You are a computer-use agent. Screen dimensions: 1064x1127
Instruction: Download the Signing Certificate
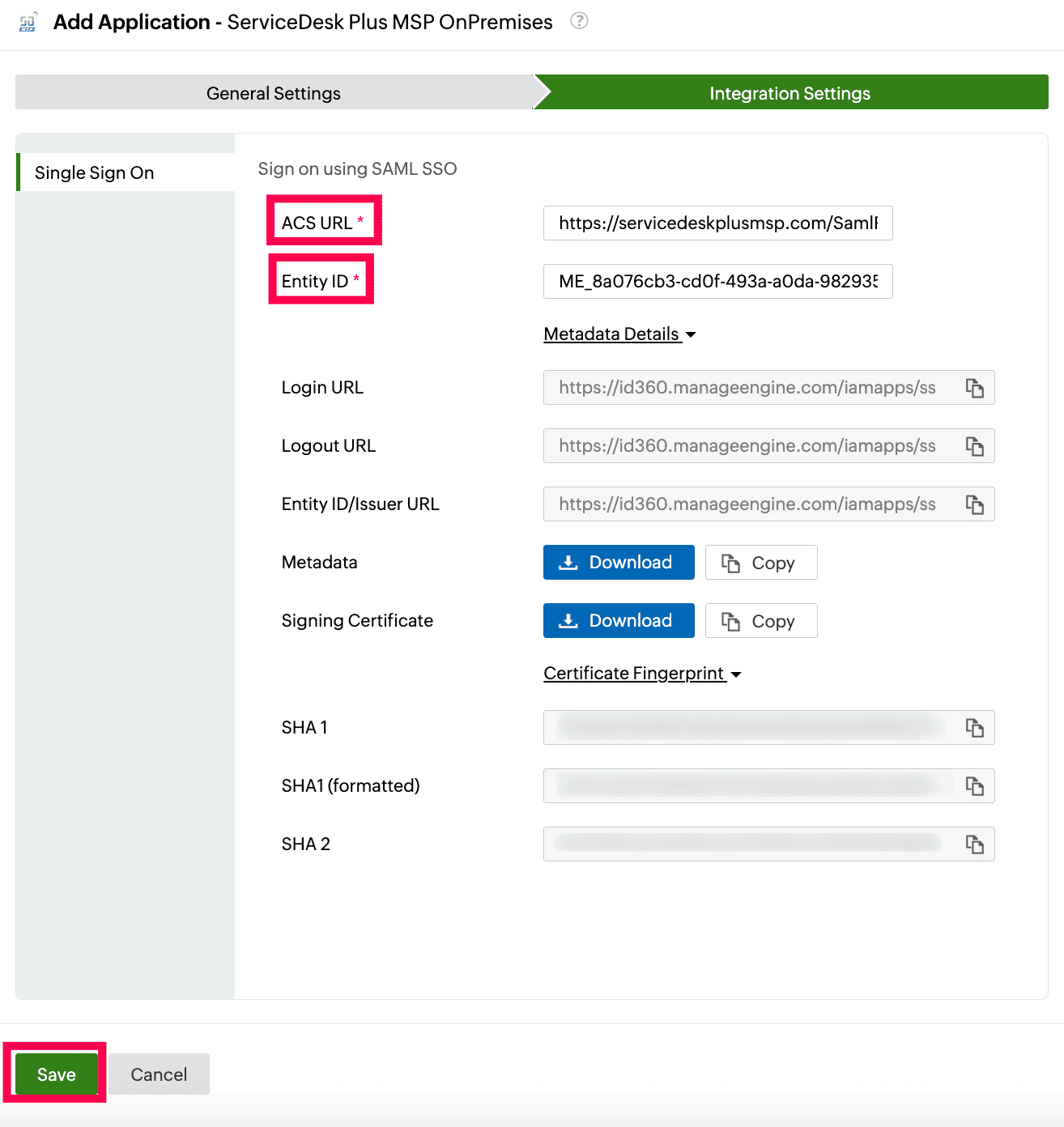618,620
